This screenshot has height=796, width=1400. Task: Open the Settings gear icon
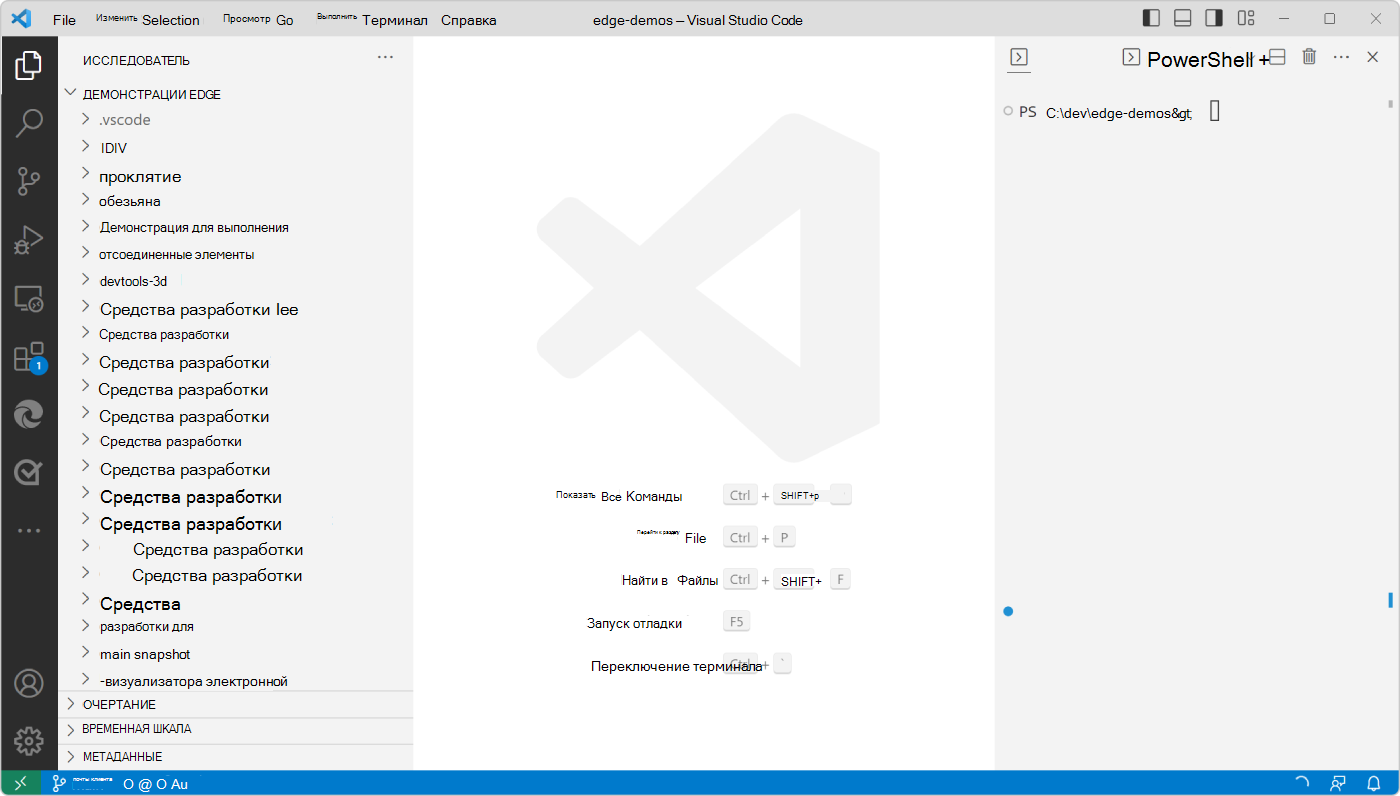click(x=28, y=741)
